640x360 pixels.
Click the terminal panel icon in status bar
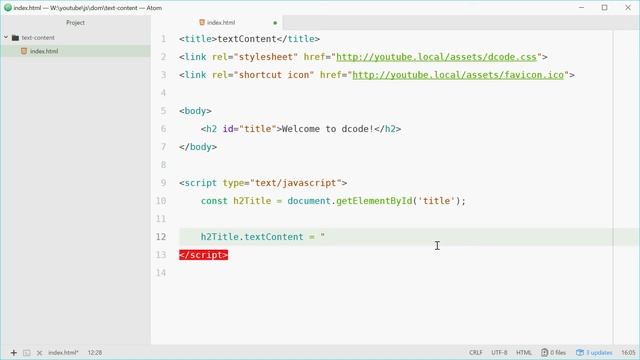[27, 353]
